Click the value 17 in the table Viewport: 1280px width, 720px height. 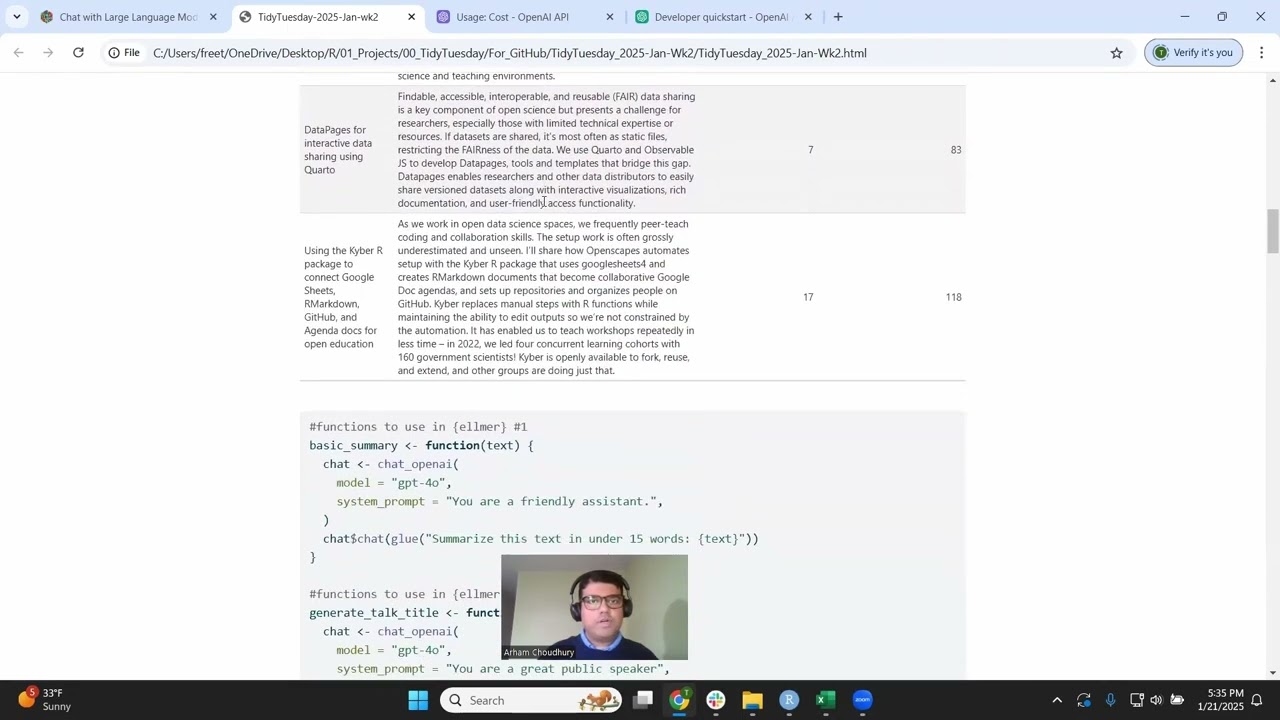tap(808, 297)
